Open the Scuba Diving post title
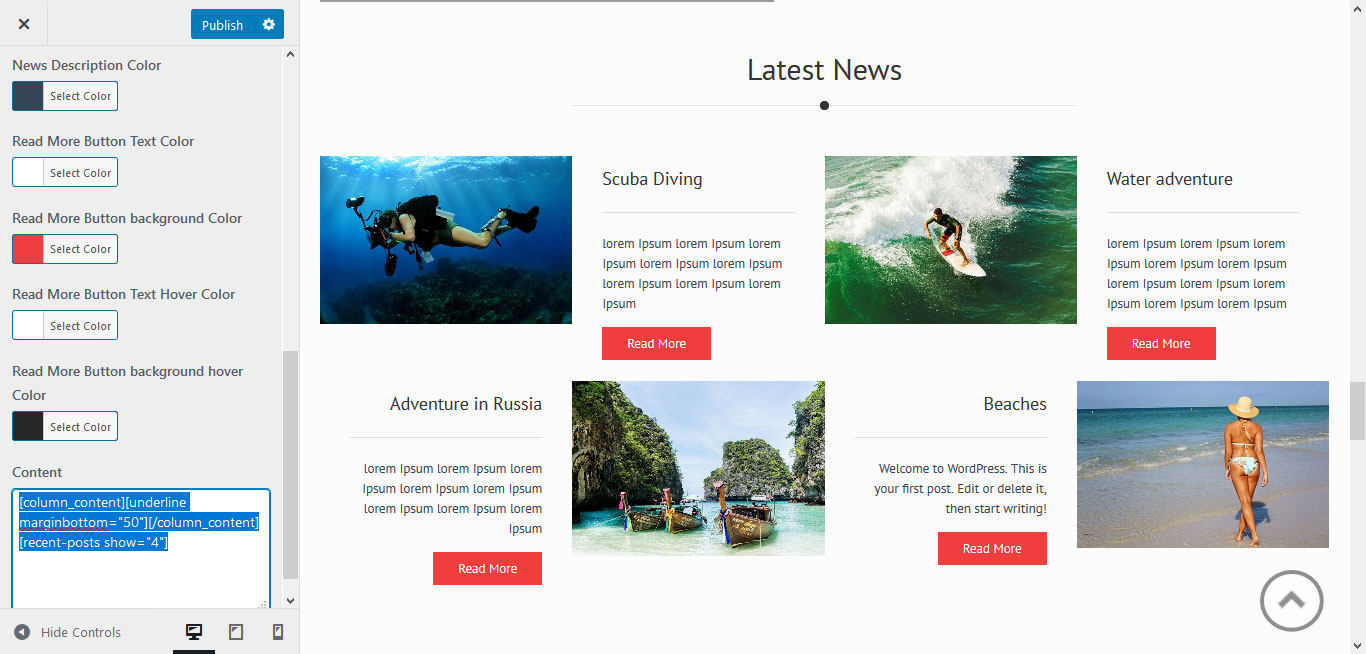The width and height of the screenshot is (1366, 654). click(652, 179)
